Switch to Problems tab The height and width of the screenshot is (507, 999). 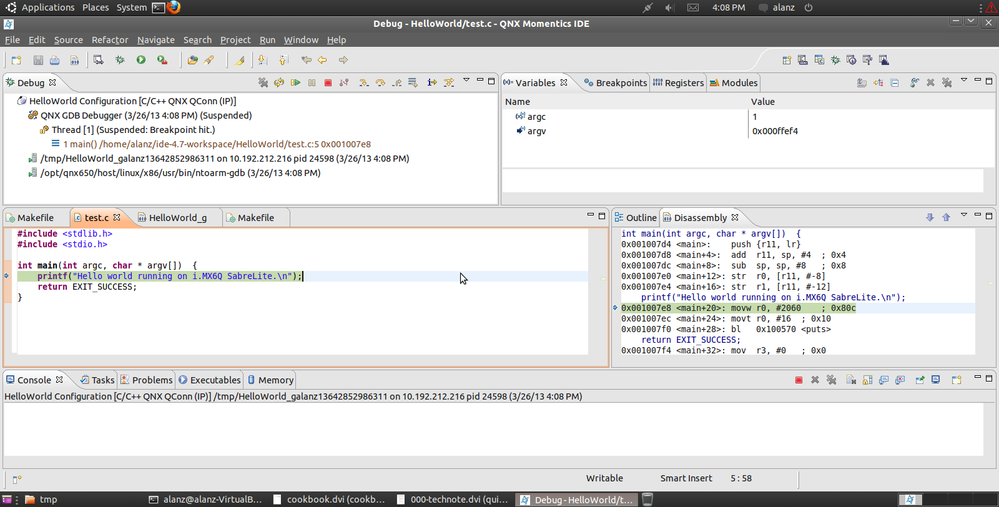coord(147,380)
